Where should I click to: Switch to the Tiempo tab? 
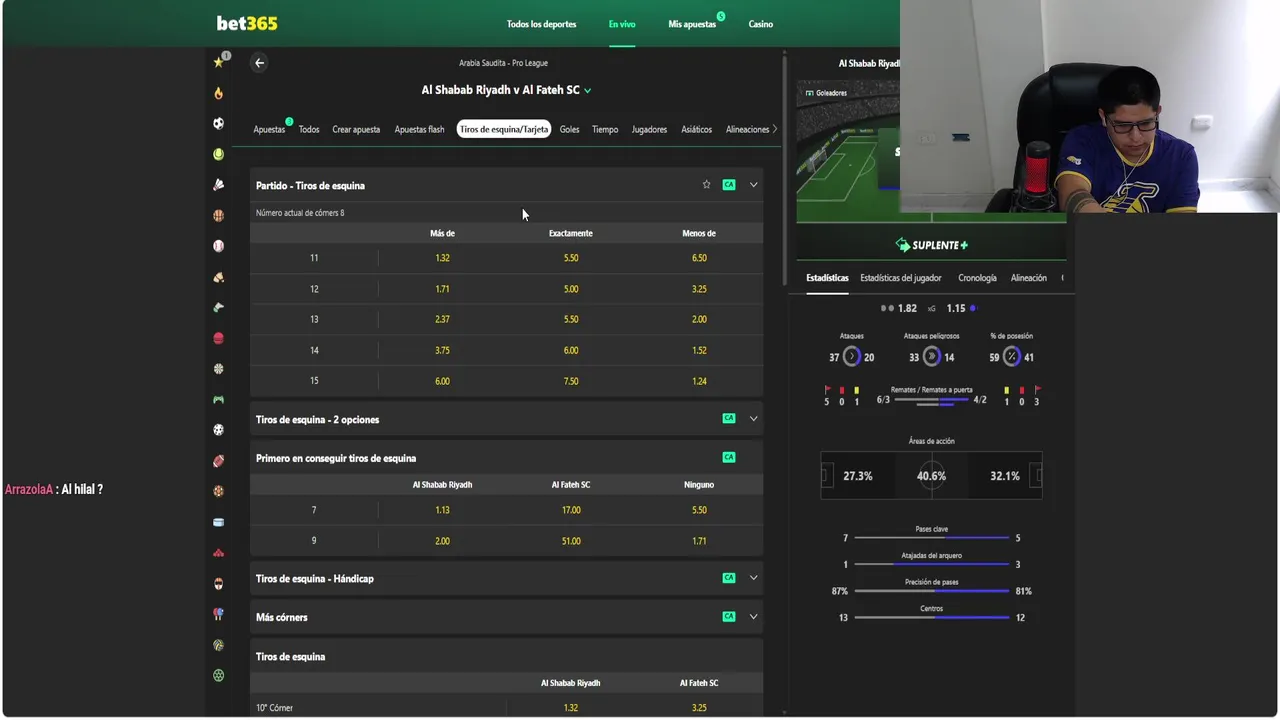(x=605, y=129)
